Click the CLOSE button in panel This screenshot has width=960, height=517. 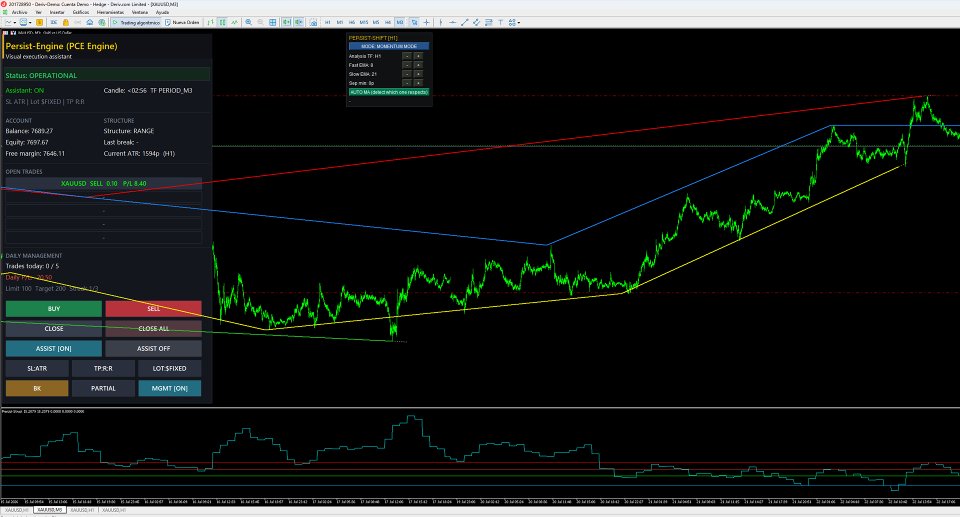coord(54,328)
